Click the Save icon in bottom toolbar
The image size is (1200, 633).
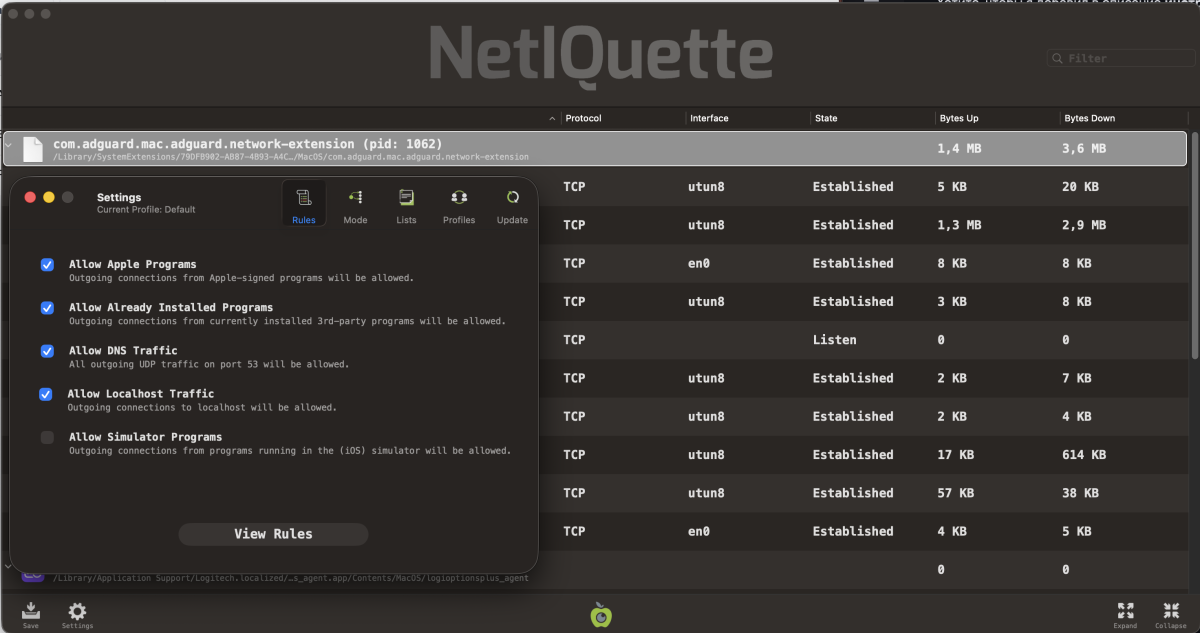(31, 613)
